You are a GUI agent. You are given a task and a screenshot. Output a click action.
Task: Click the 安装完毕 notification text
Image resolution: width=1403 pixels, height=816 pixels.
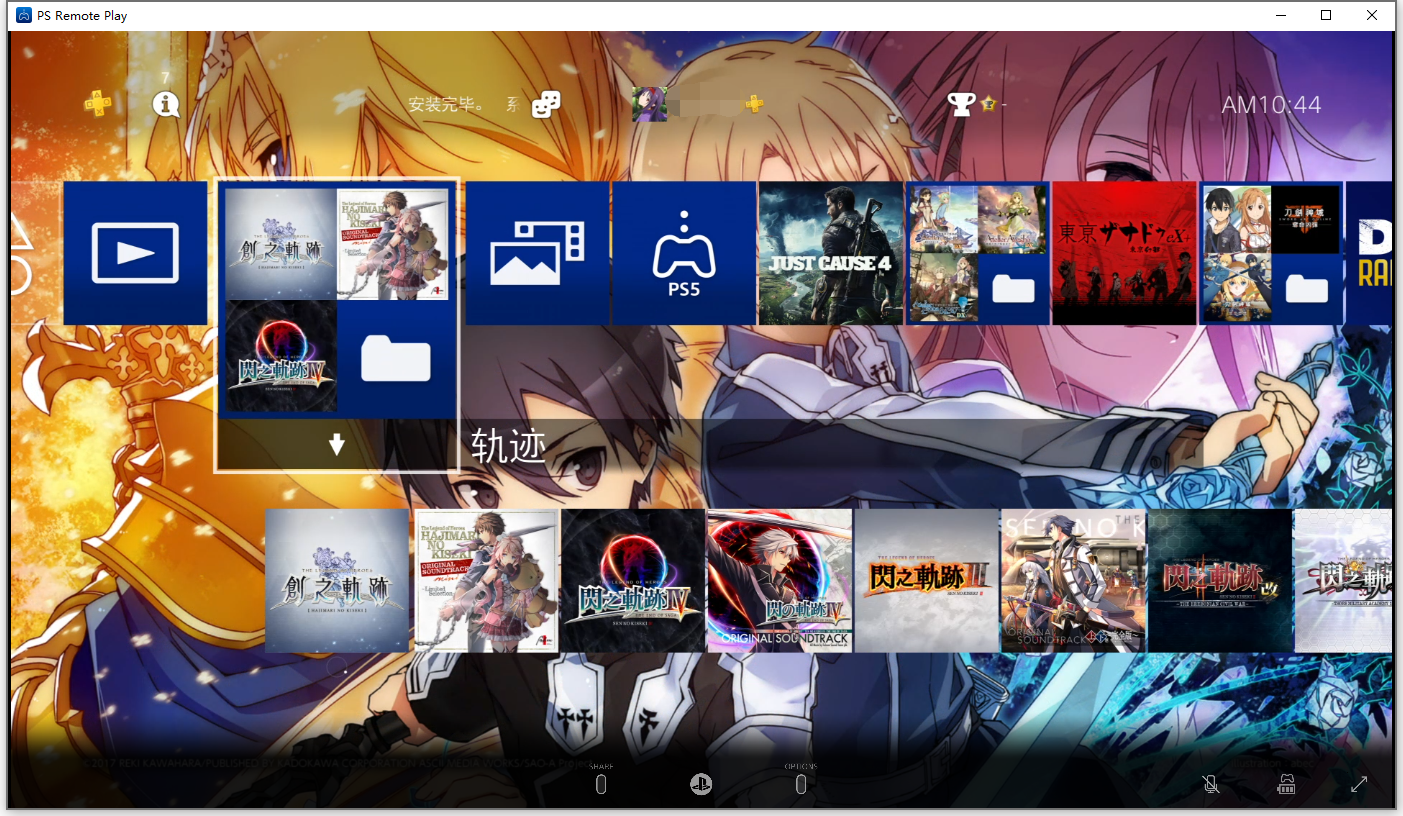(x=447, y=105)
